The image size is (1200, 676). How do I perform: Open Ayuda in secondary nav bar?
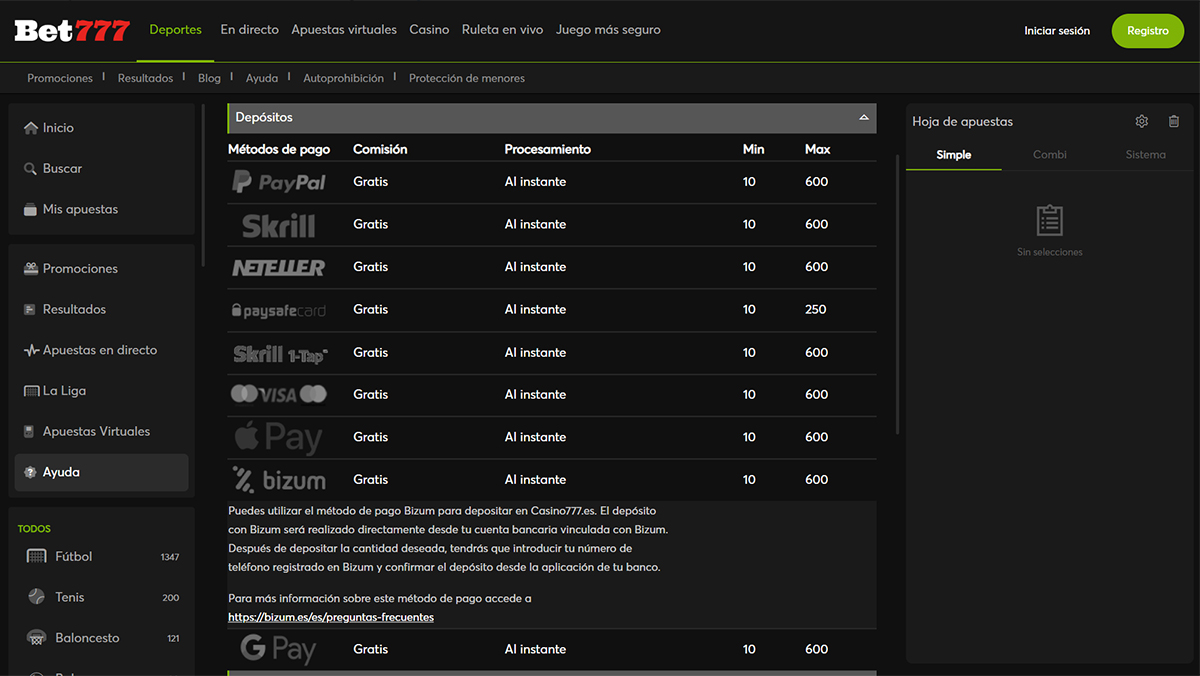point(262,78)
